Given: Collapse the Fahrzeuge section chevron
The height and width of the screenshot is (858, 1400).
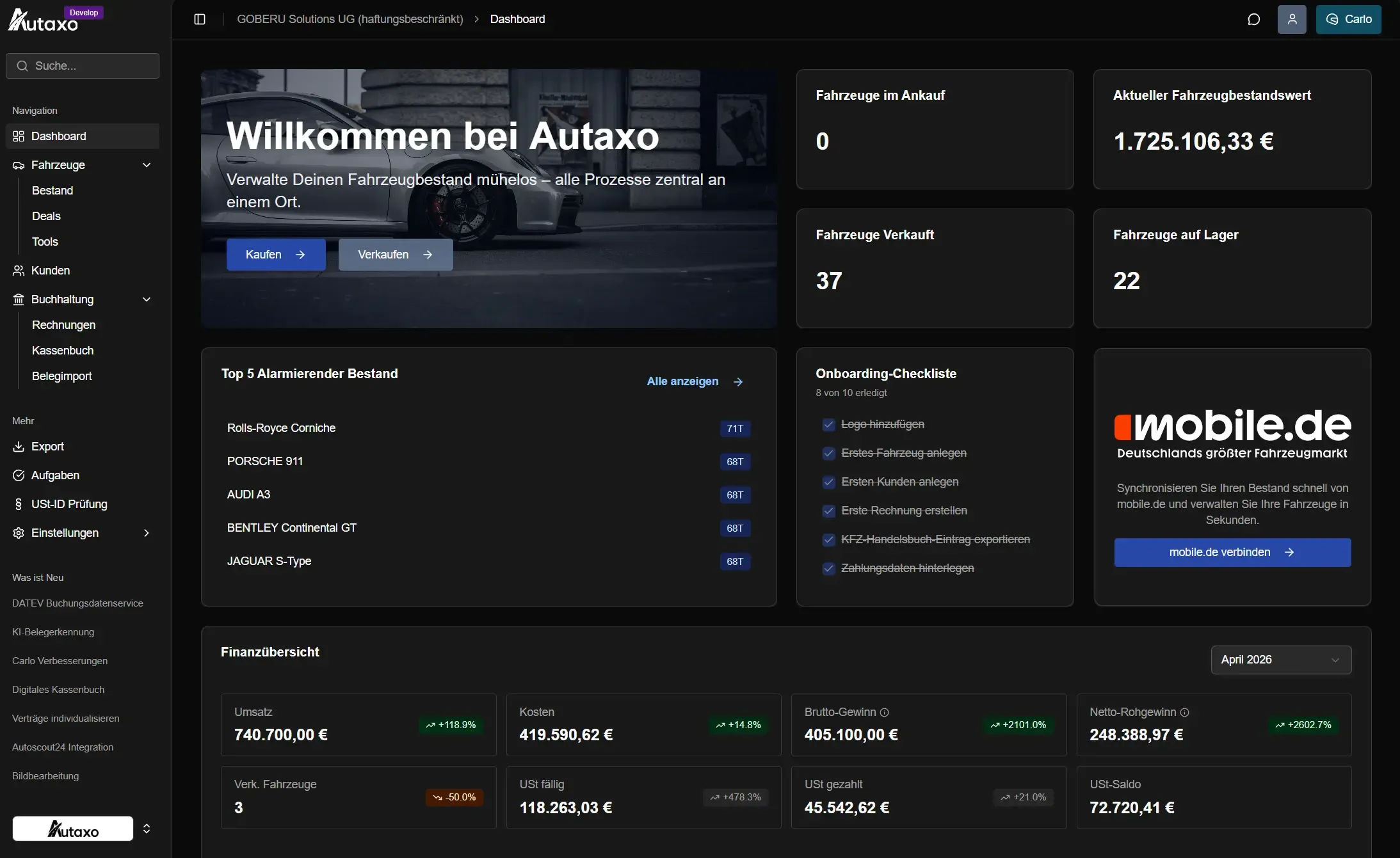Looking at the screenshot, I should [147, 165].
